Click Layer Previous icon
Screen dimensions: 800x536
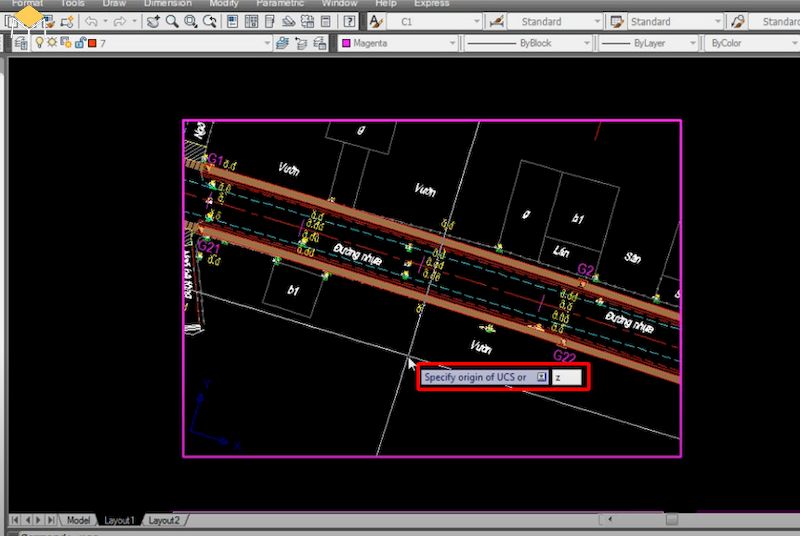[x=301, y=43]
